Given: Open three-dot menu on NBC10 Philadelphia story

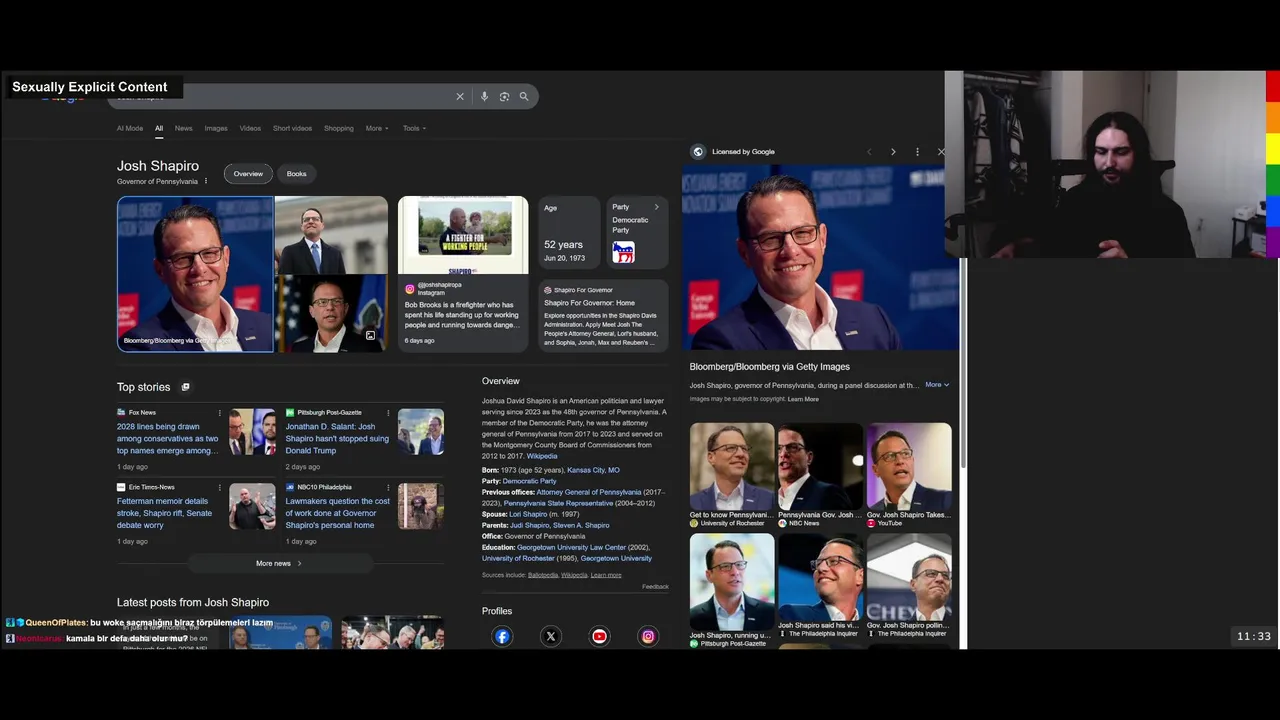Looking at the screenshot, I should [x=388, y=488].
